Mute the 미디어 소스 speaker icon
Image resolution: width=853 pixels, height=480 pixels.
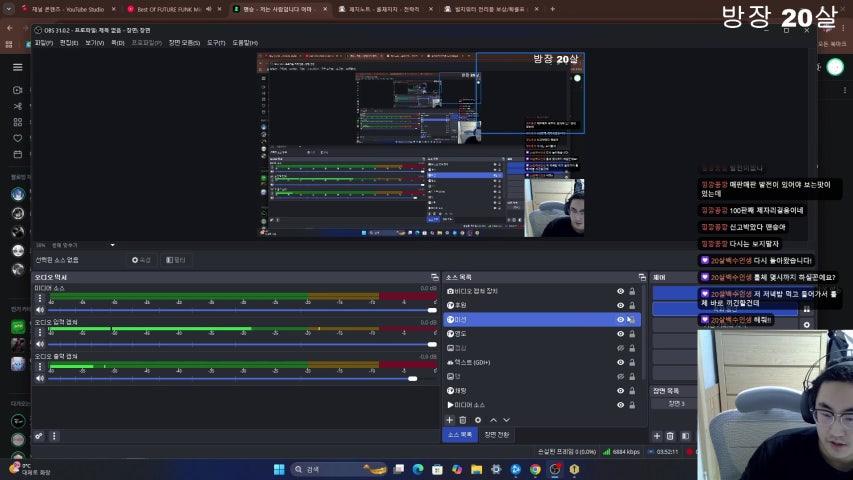click(x=40, y=310)
